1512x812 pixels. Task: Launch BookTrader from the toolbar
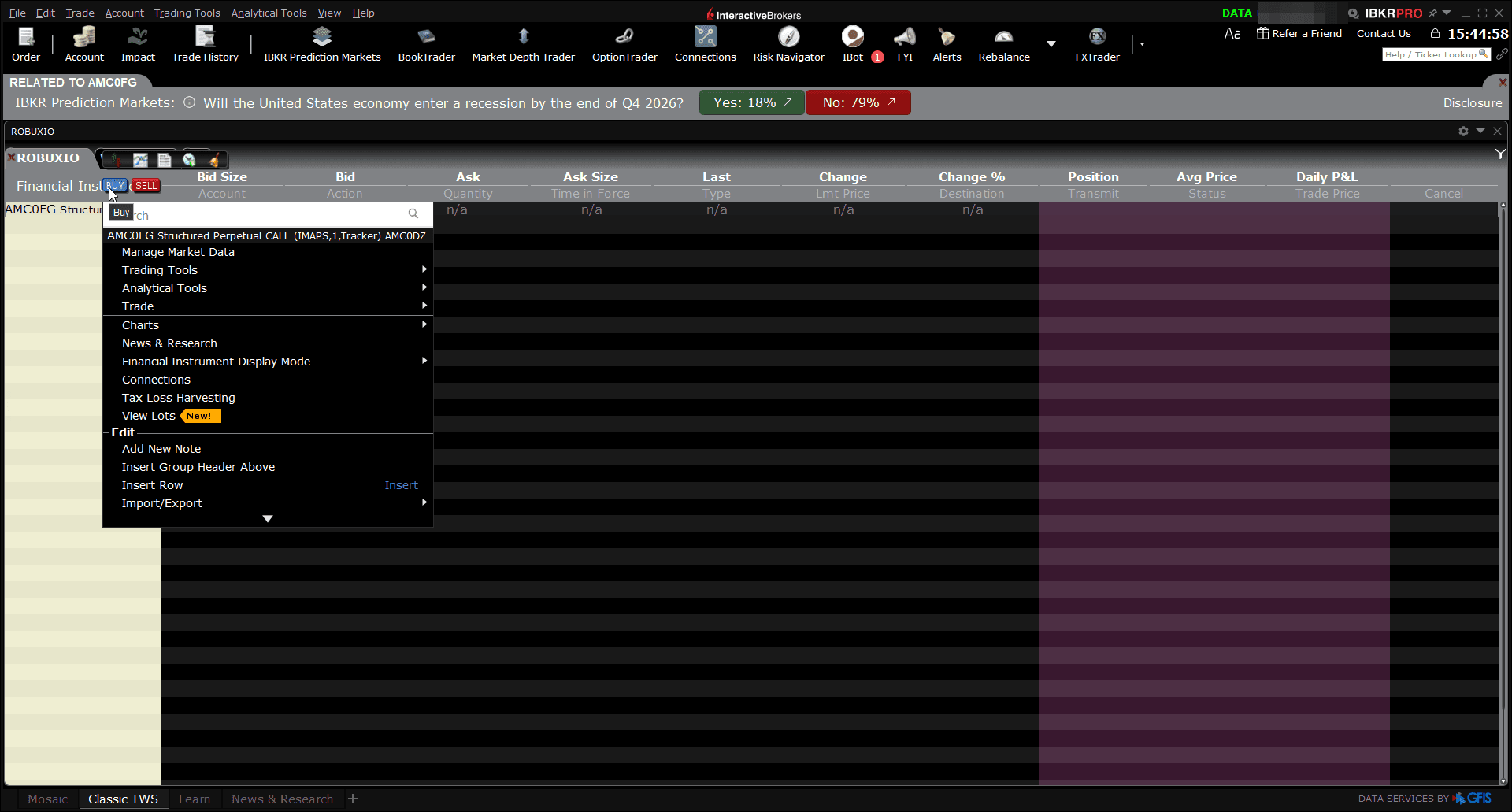pos(426,44)
